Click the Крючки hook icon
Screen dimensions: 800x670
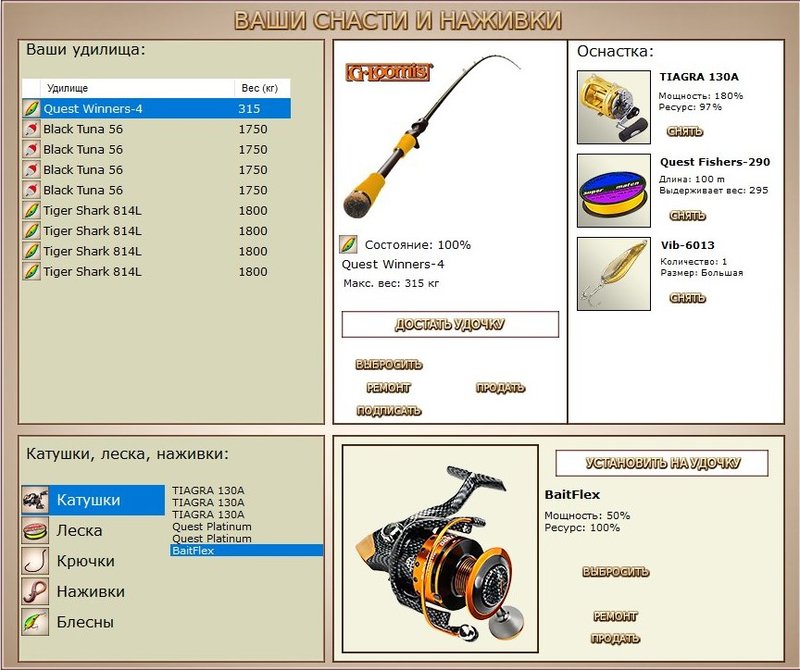click(x=35, y=561)
